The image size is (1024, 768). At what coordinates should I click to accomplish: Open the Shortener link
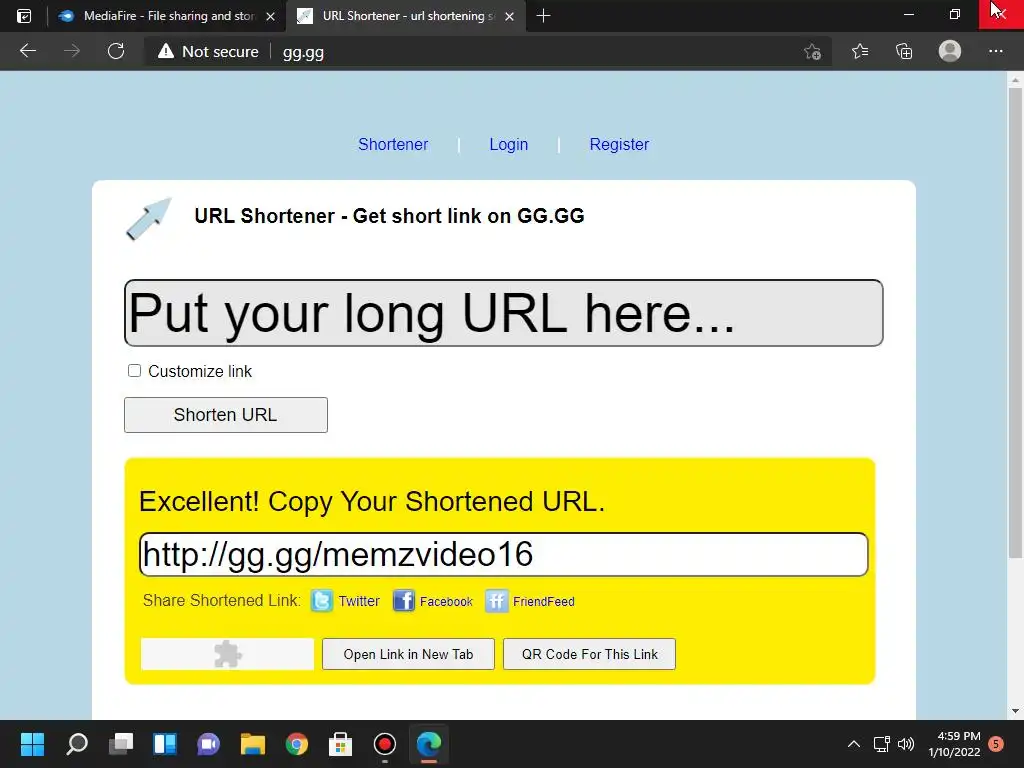393,144
